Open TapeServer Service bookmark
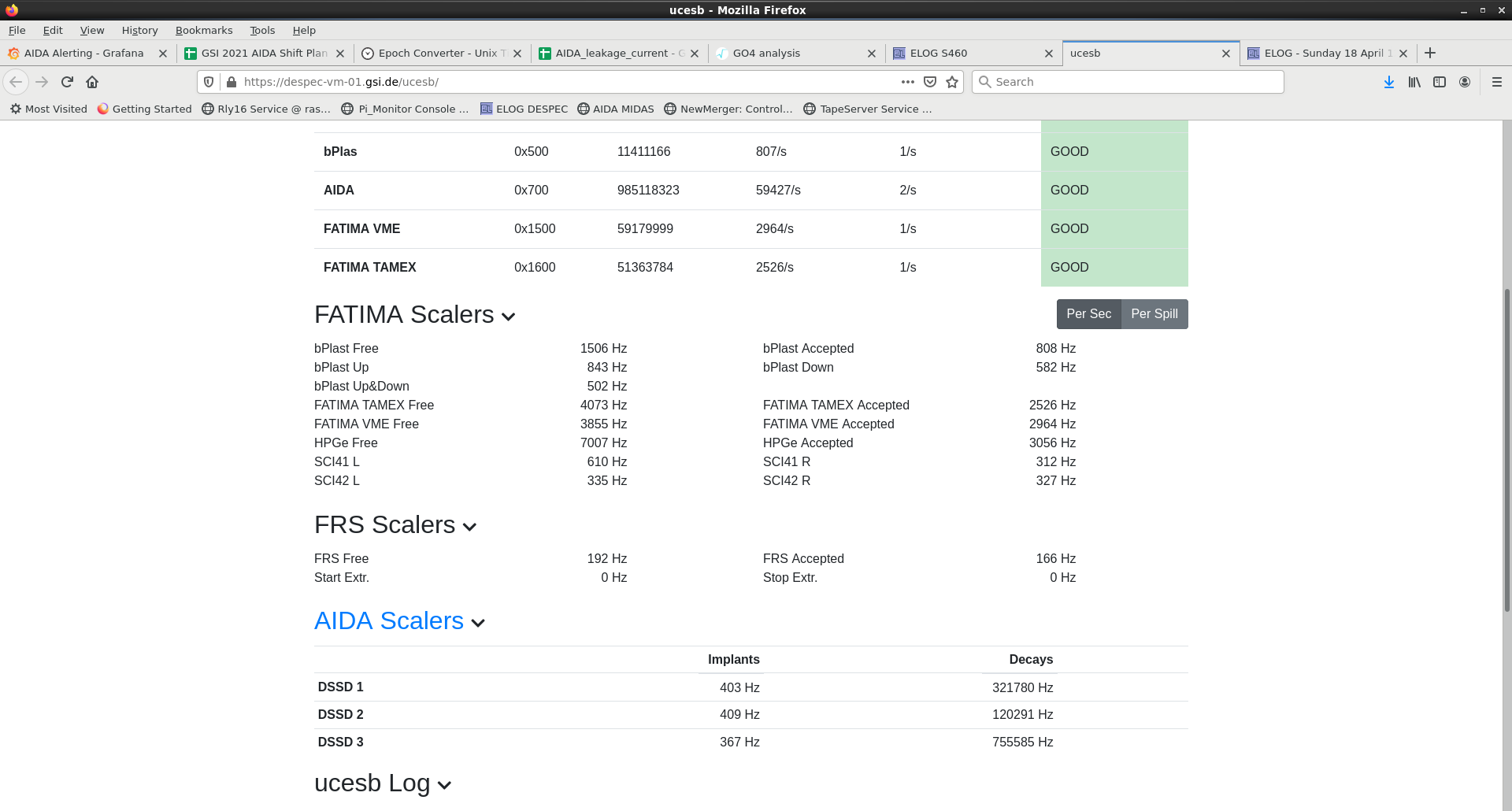 (868, 109)
